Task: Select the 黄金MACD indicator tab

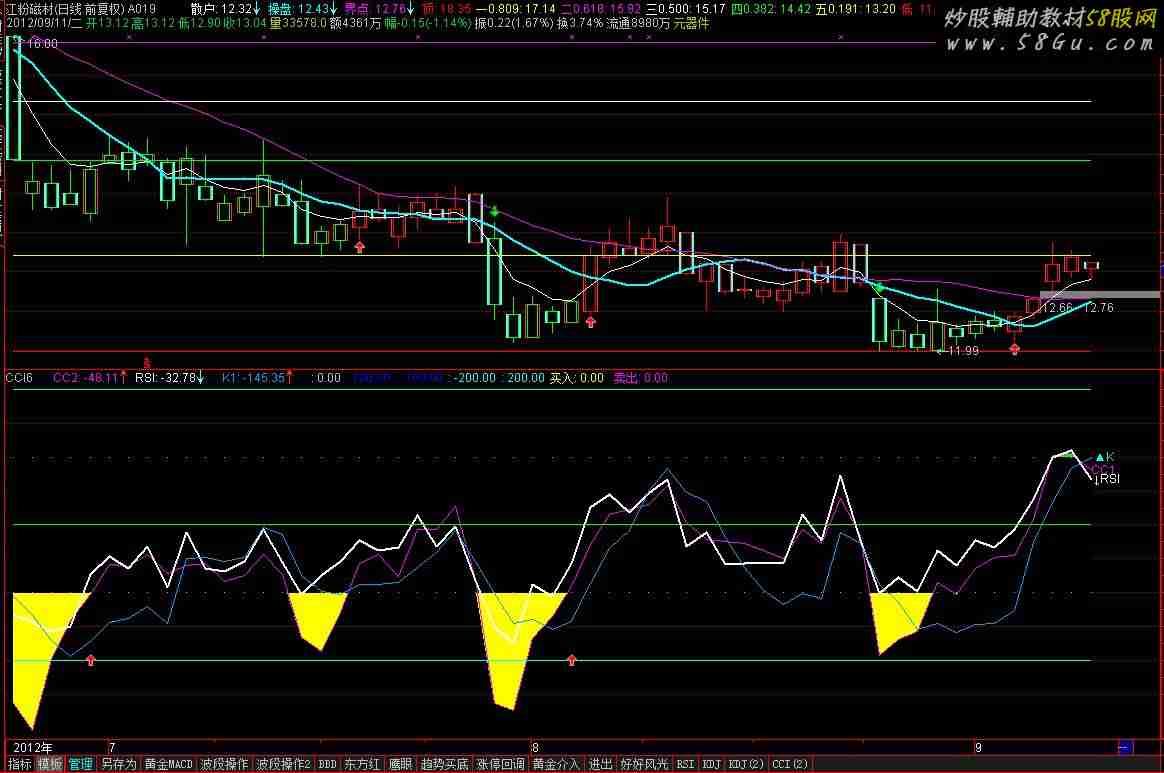Action: click(x=168, y=764)
